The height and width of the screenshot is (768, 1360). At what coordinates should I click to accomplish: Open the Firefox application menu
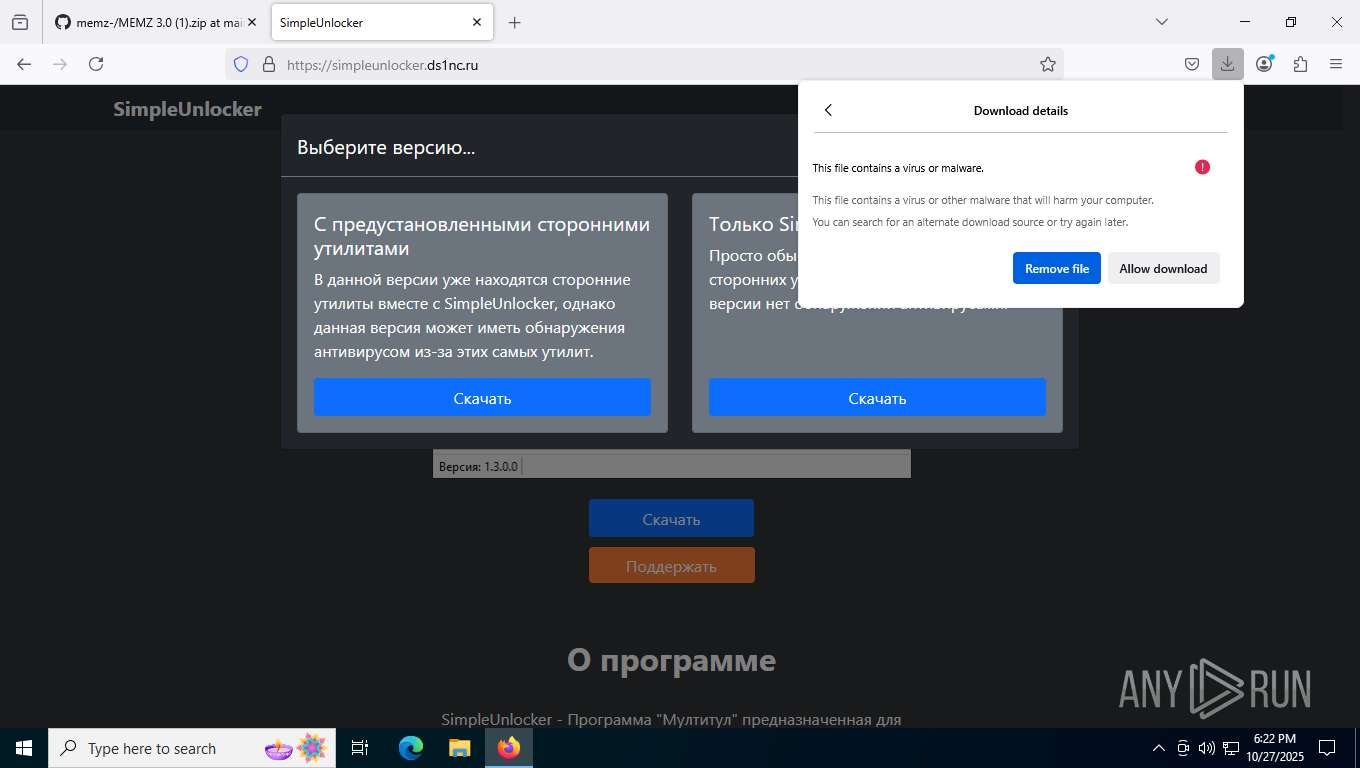pyautogui.click(x=1336, y=64)
